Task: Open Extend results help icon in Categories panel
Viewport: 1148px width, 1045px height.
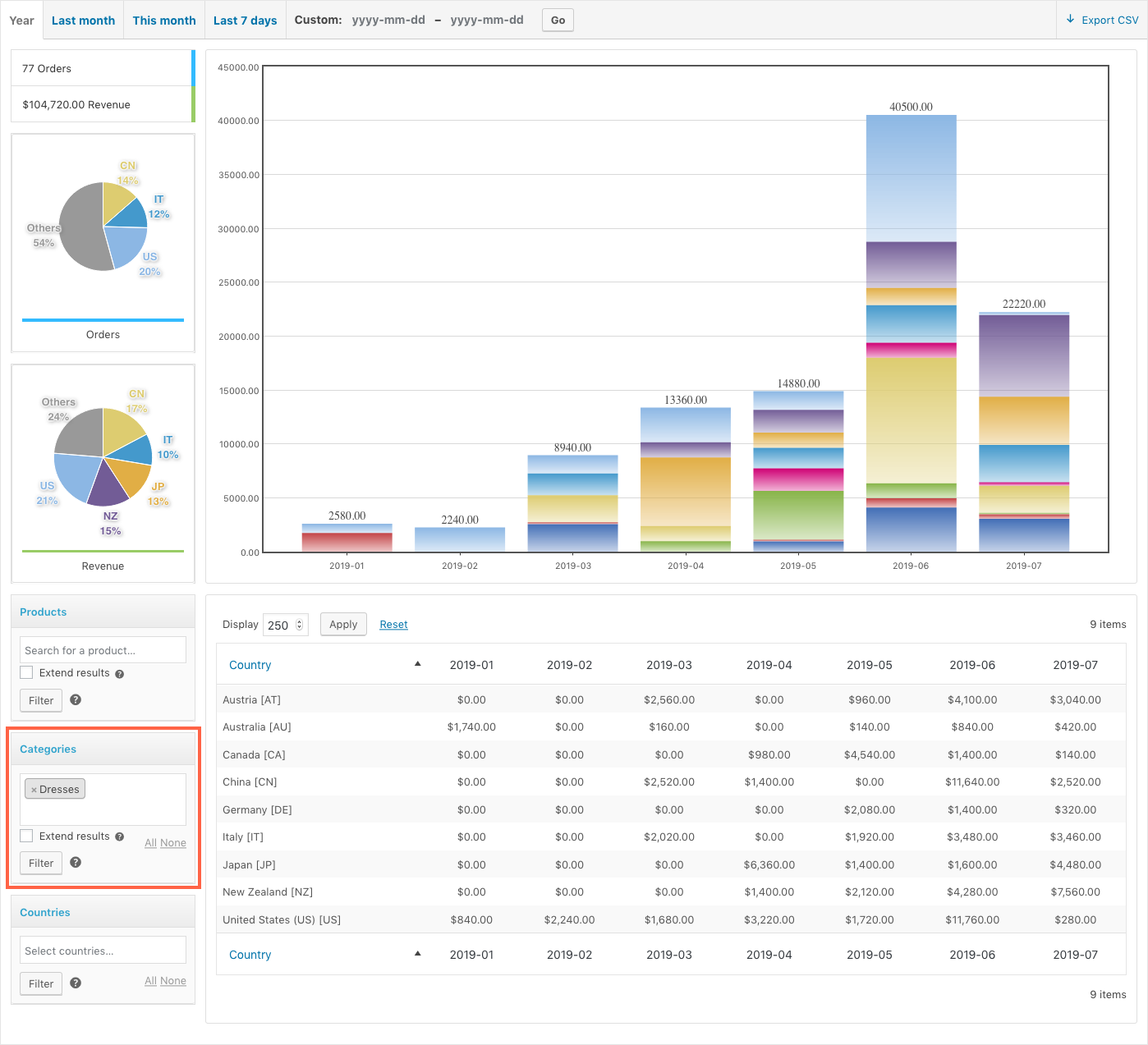Action: pos(120,836)
